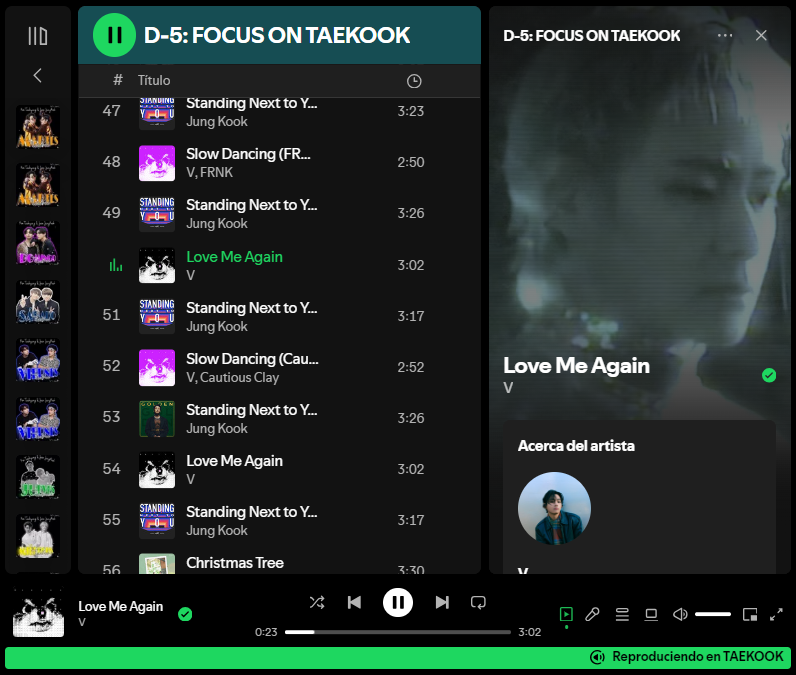The image size is (796, 675).
Task: Open the artist V profile picture
Action: tap(554, 509)
